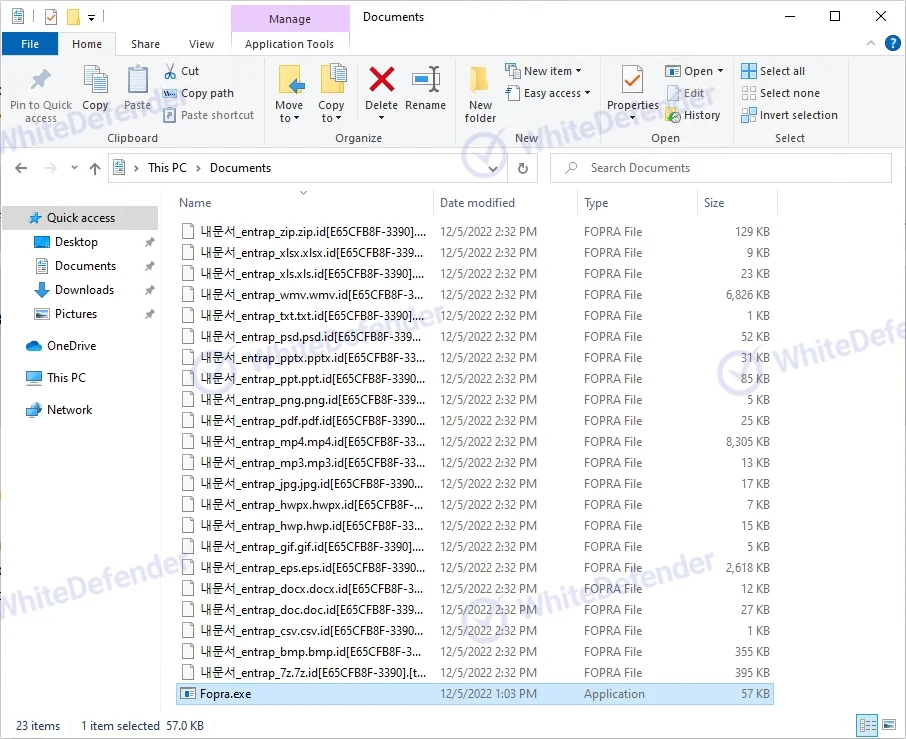Select Downloads in Quick access sidebar

pos(84,290)
